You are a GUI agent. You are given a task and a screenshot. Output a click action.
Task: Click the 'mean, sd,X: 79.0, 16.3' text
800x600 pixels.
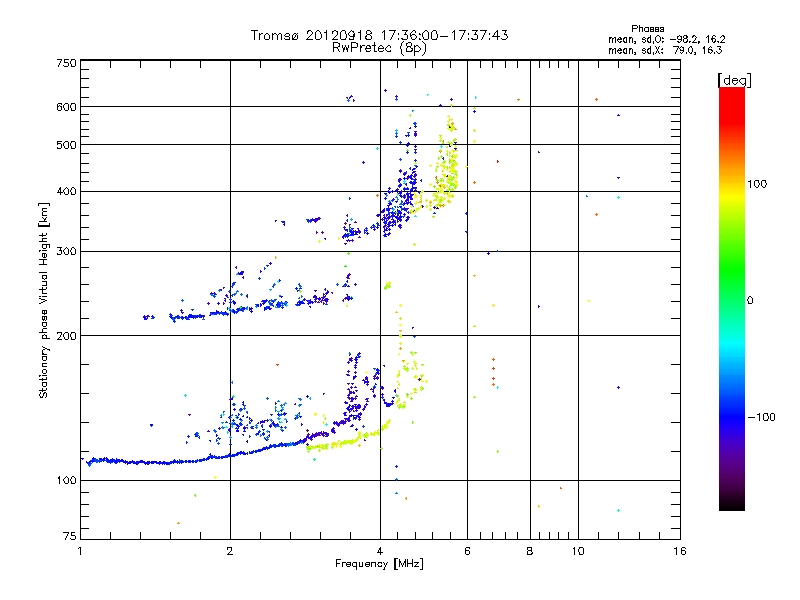(665, 50)
